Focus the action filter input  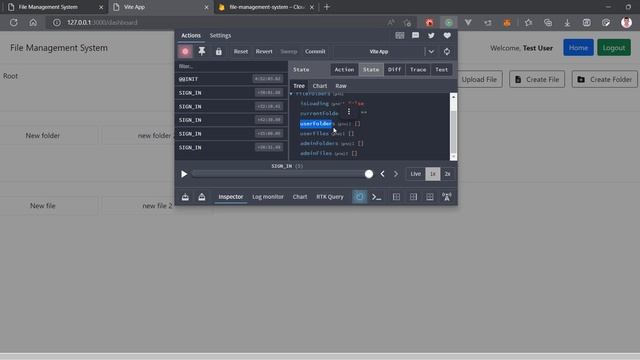click(x=231, y=66)
